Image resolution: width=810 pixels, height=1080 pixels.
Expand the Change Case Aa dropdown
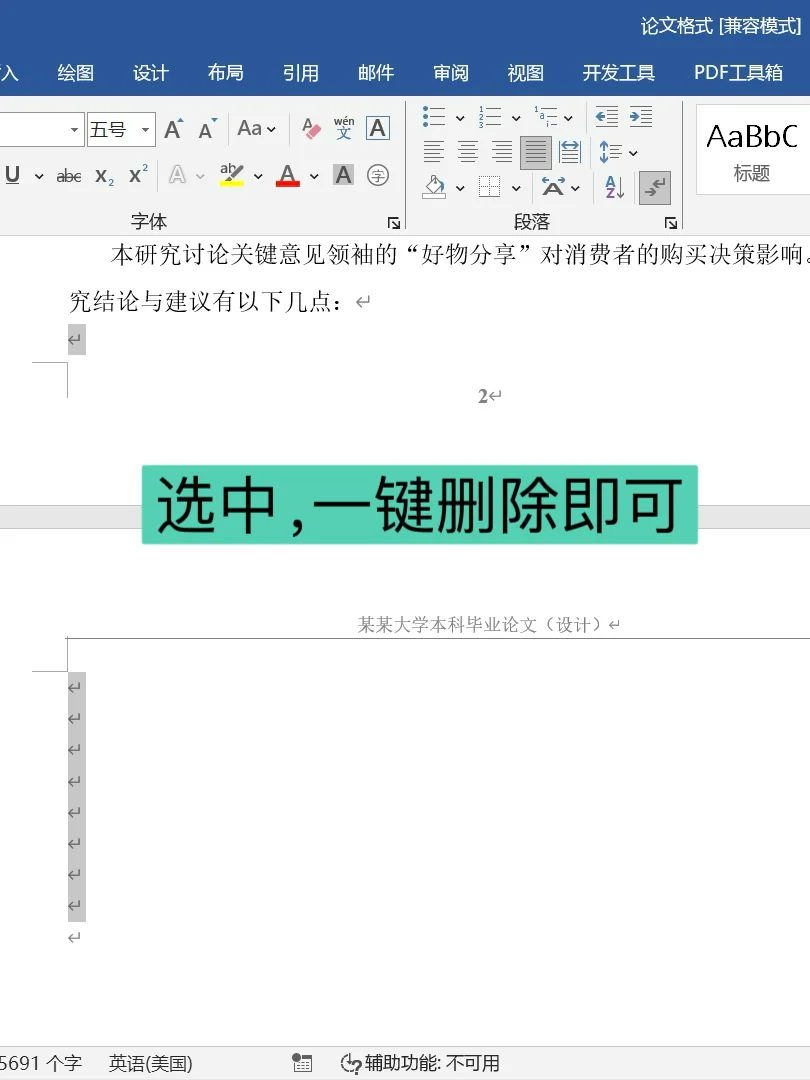click(x=257, y=129)
